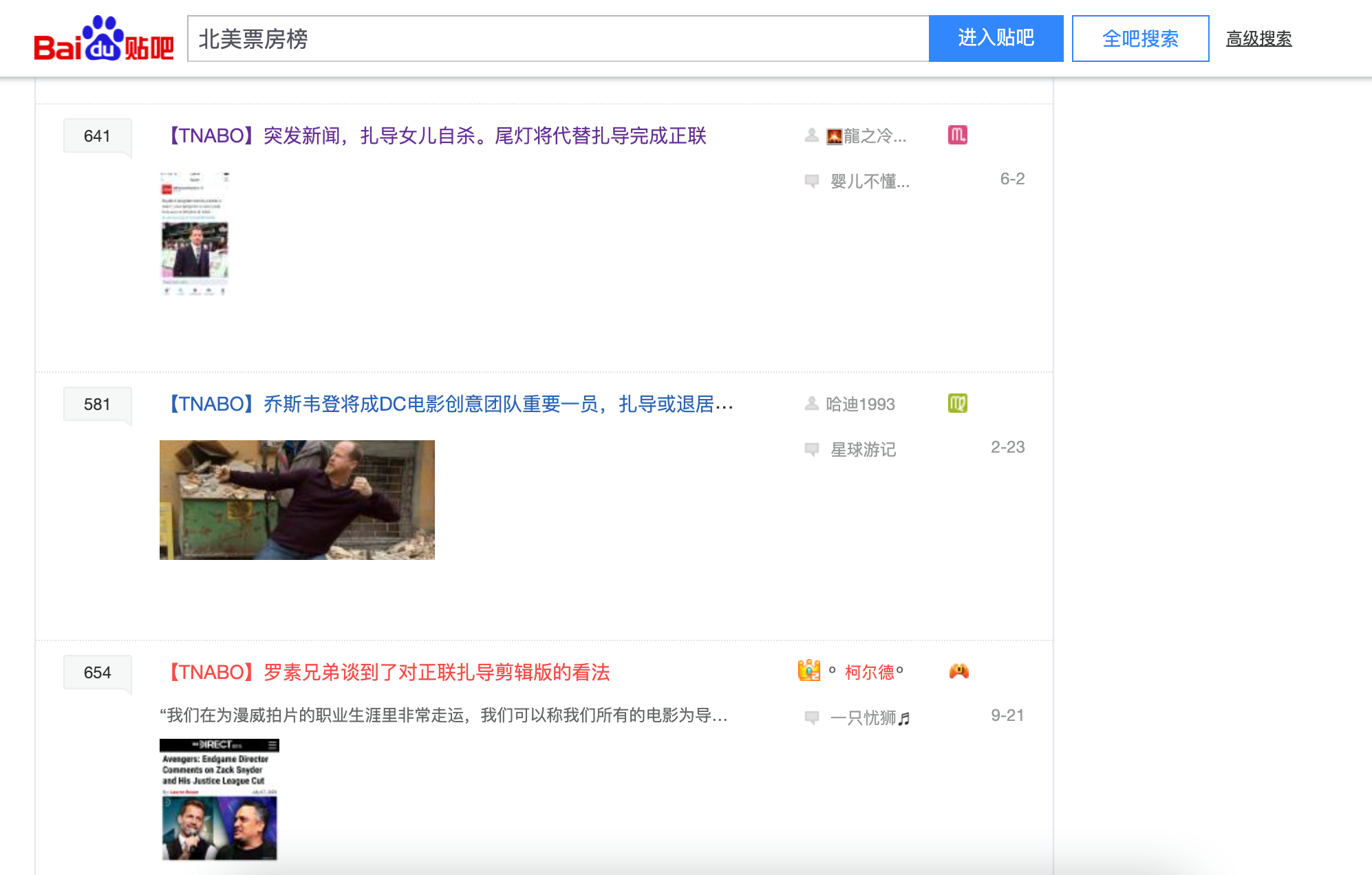The height and width of the screenshot is (875, 1372).
Task: Click the orange member badge icon beside 柯尔德
Action: click(x=958, y=671)
